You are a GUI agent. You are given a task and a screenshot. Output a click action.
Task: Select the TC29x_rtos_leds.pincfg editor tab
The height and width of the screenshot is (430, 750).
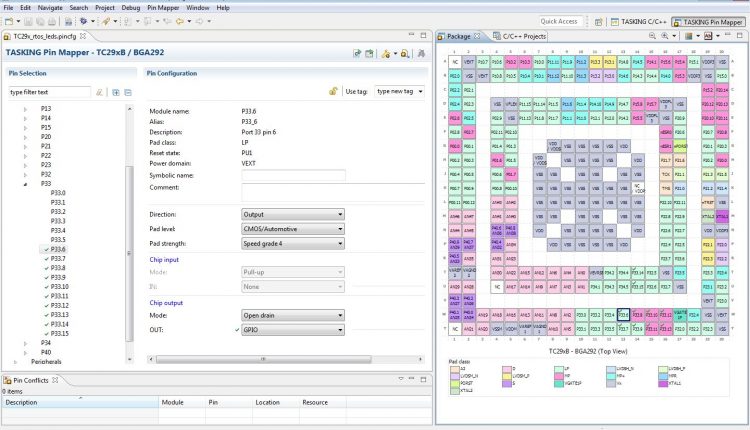click(x=44, y=36)
